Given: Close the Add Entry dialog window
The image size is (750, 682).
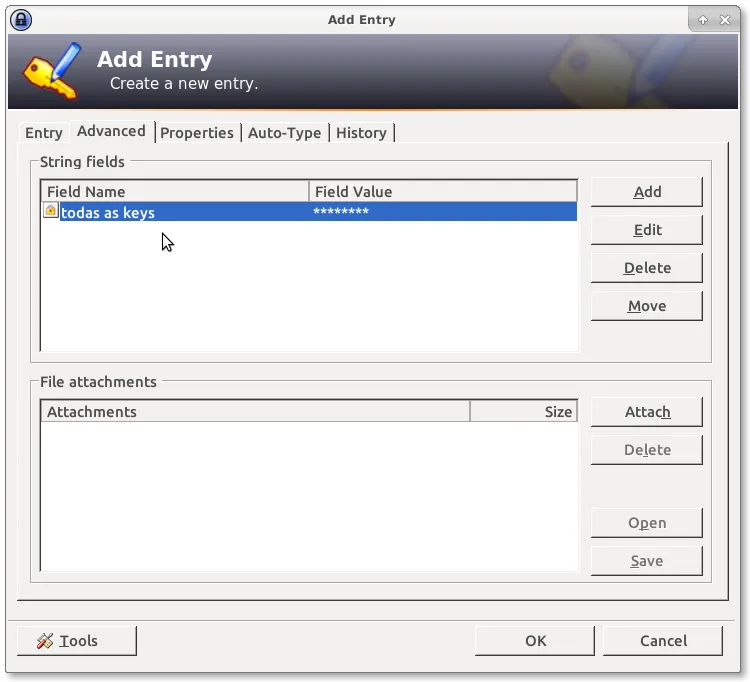Looking at the screenshot, I should point(725,20).
